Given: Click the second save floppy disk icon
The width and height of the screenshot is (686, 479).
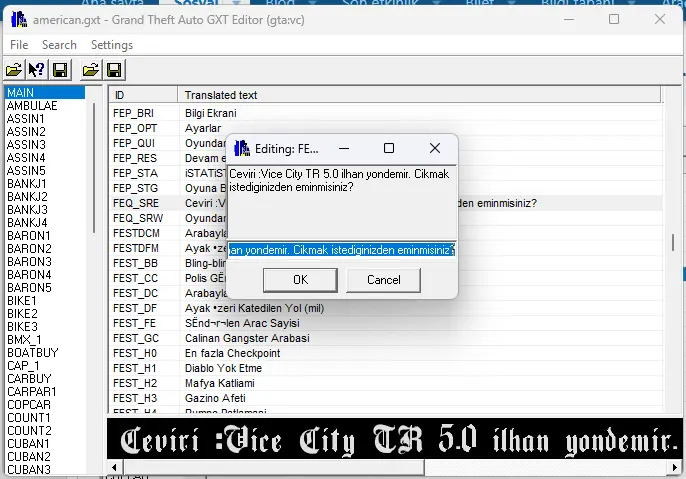Looking at the screenshot, I should click(x=114, y=70).
